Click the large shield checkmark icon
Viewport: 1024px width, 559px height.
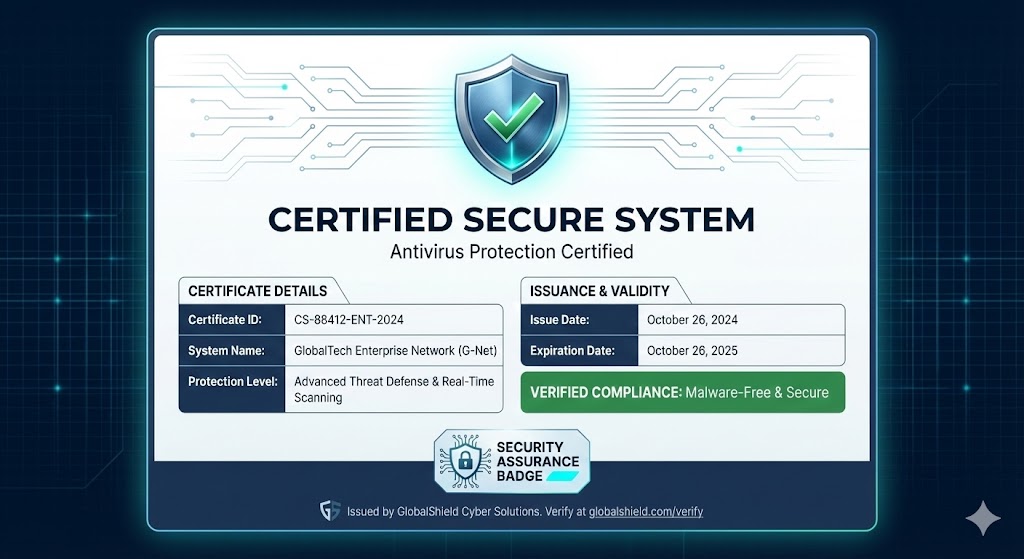(511, 118)
